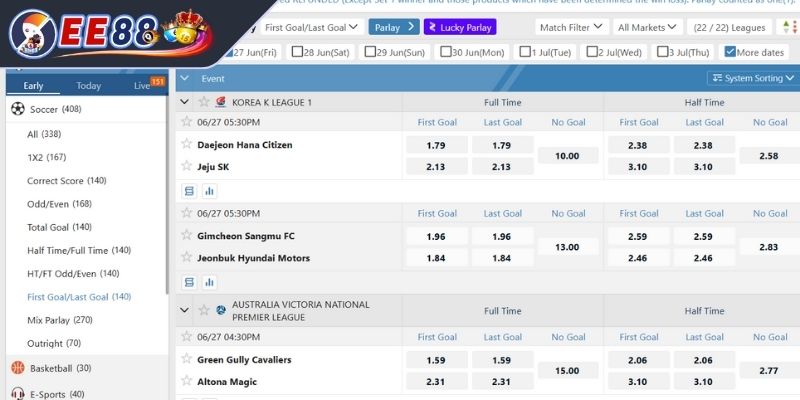
Task: Switch to the Early tab
Action: (33, 86)
